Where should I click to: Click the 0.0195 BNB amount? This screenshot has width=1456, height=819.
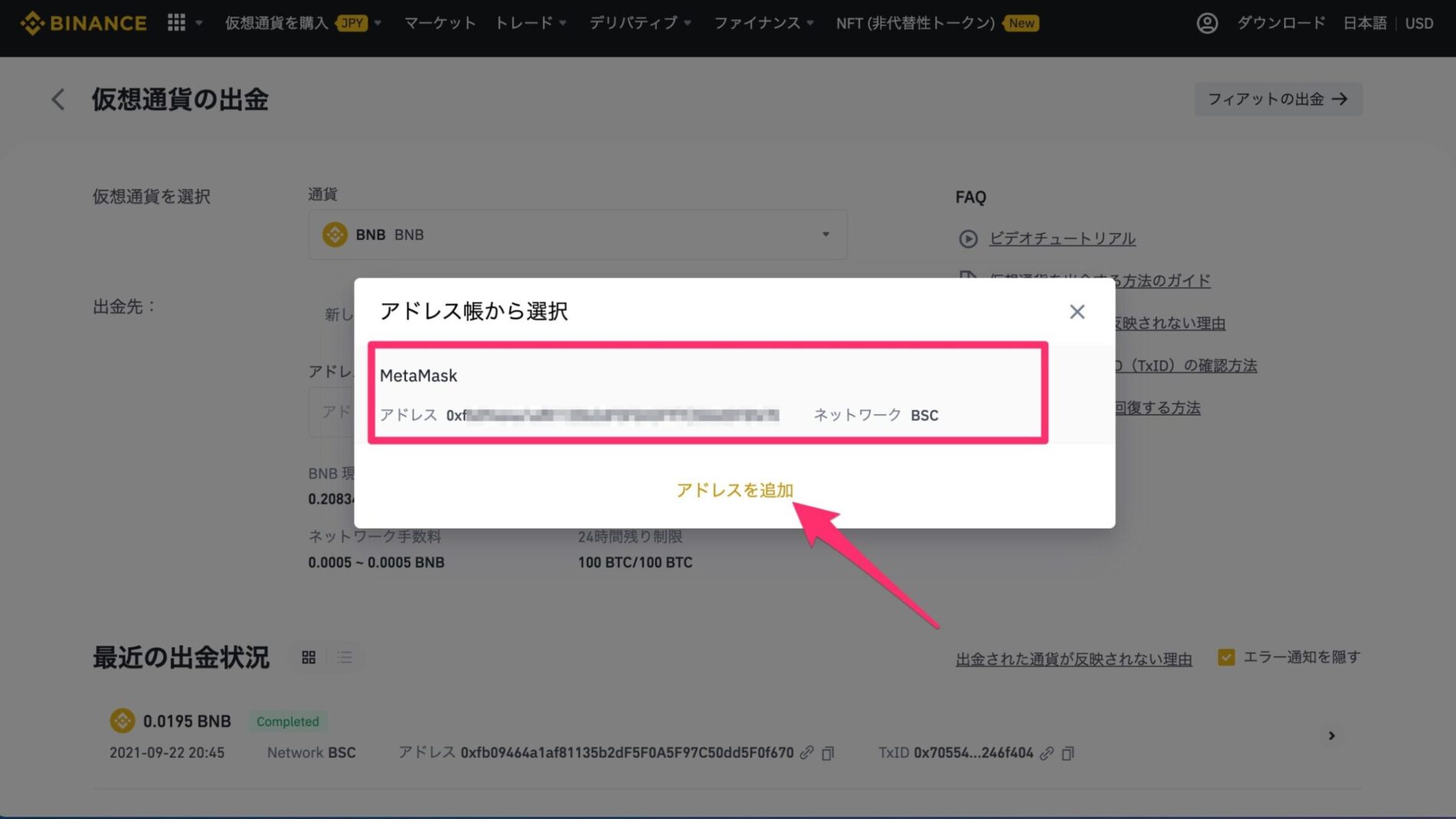point(187,721)
